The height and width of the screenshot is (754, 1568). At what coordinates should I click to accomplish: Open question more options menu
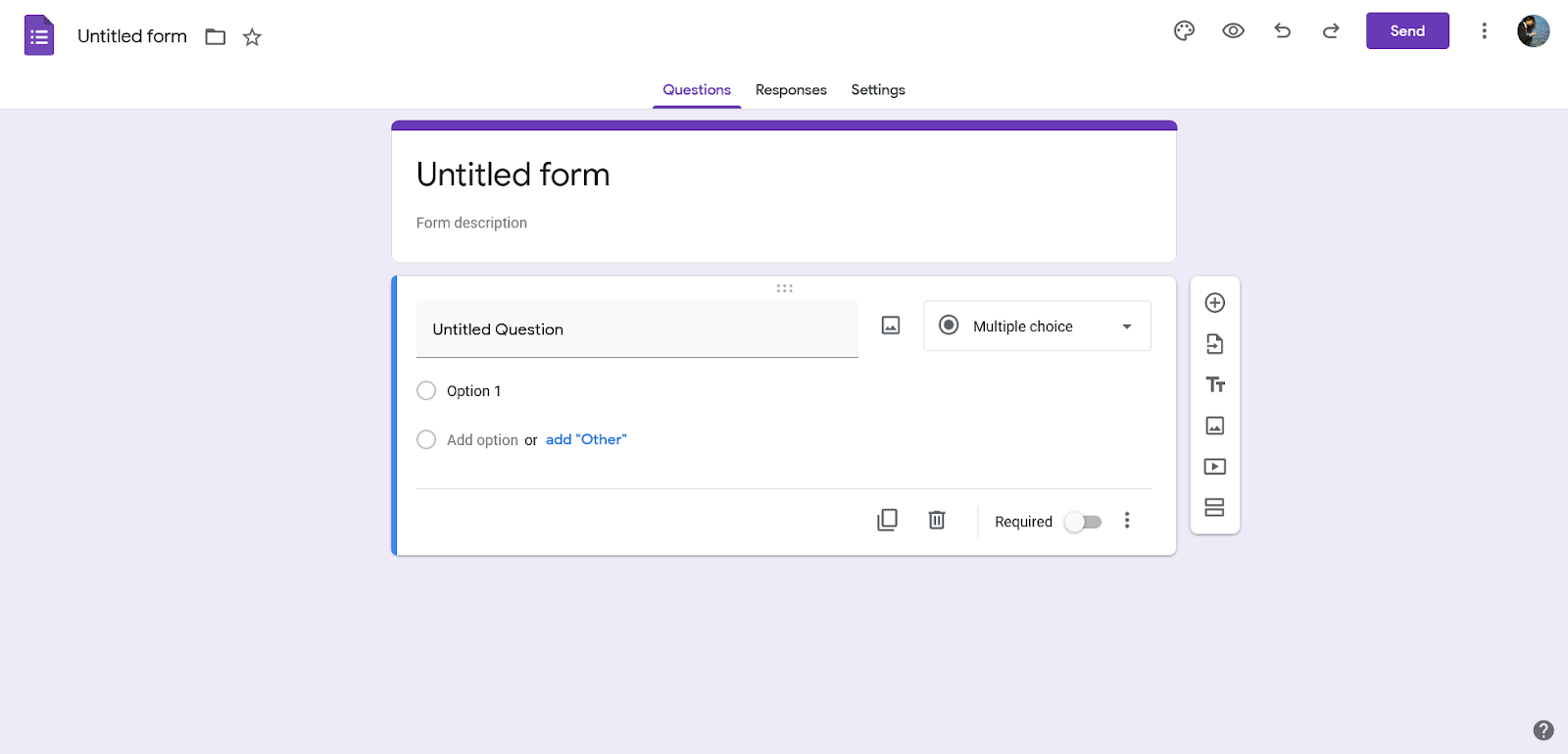pos(1127,521)
